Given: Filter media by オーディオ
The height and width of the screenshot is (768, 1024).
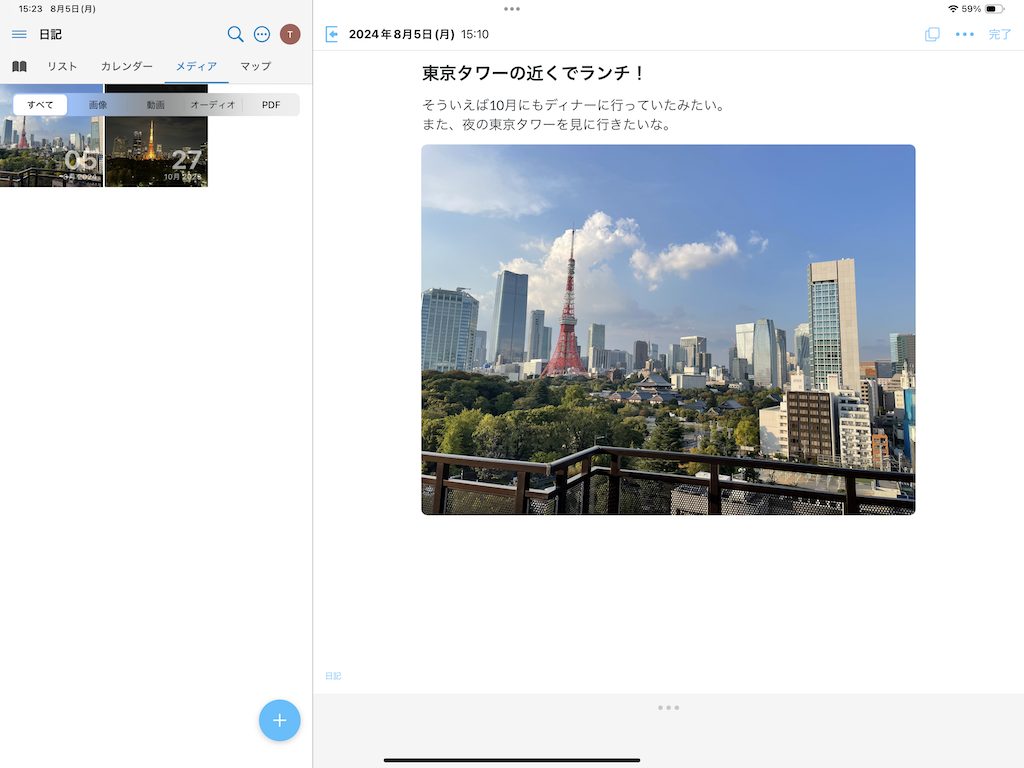Looking at the screenshot, I should 212,104.
